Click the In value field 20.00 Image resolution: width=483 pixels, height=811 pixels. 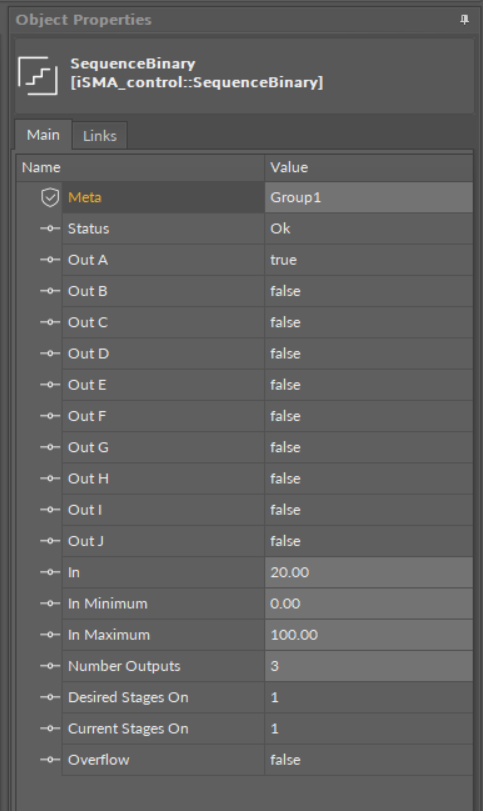(369, 572)
